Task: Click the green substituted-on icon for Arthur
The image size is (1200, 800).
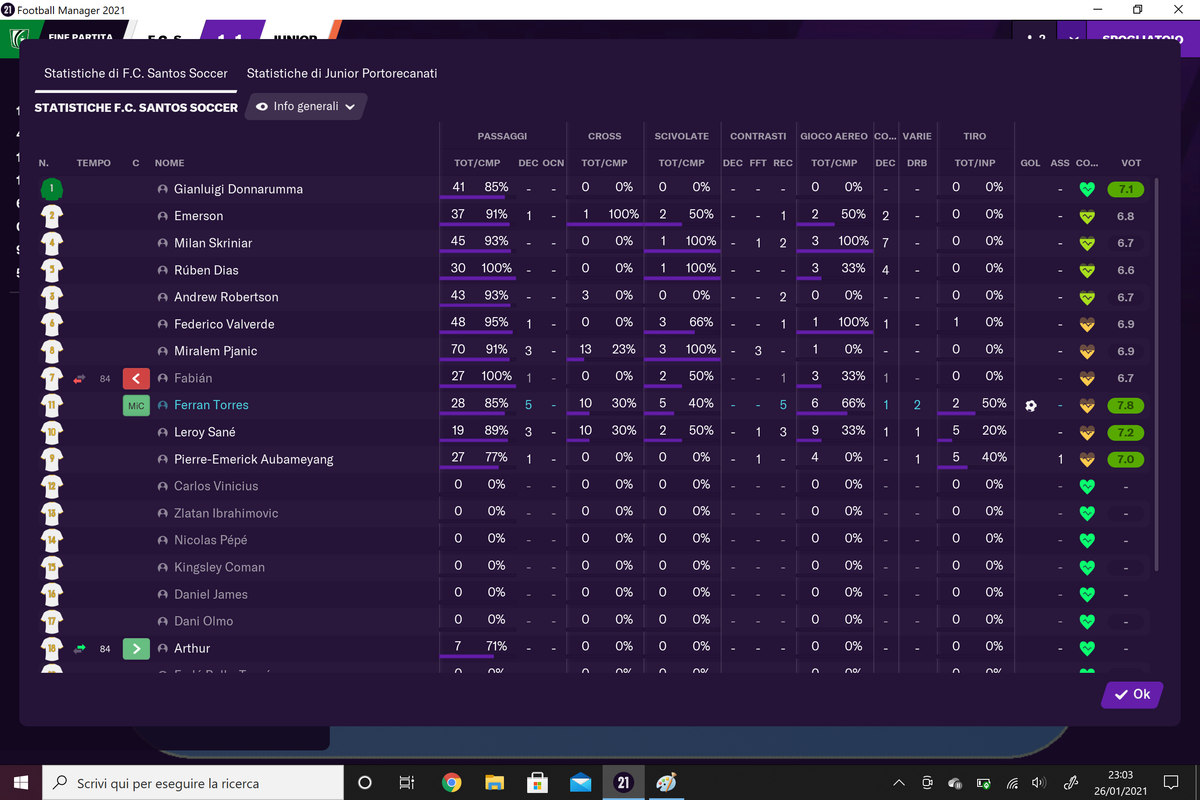Action: pos(136,648)
